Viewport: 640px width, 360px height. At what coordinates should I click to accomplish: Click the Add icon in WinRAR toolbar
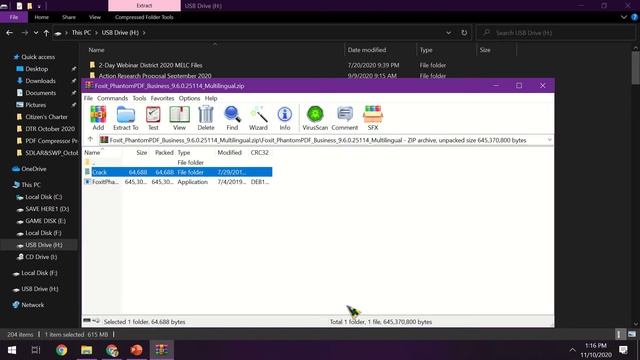(98, 118)
